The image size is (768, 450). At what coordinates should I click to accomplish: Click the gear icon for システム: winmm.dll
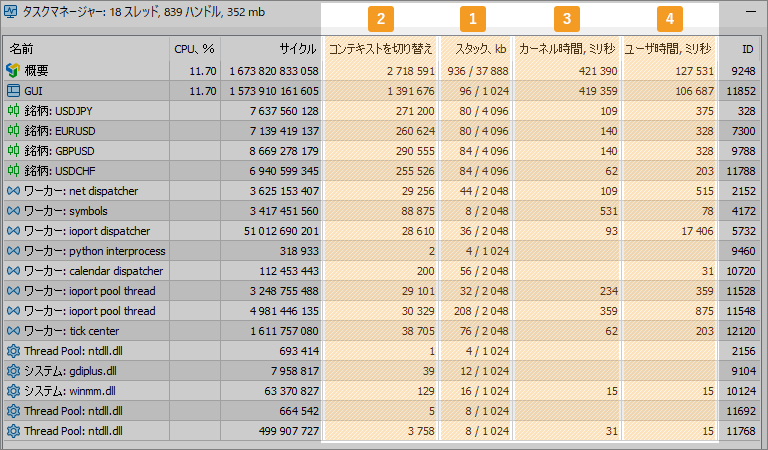click(13, 391)
